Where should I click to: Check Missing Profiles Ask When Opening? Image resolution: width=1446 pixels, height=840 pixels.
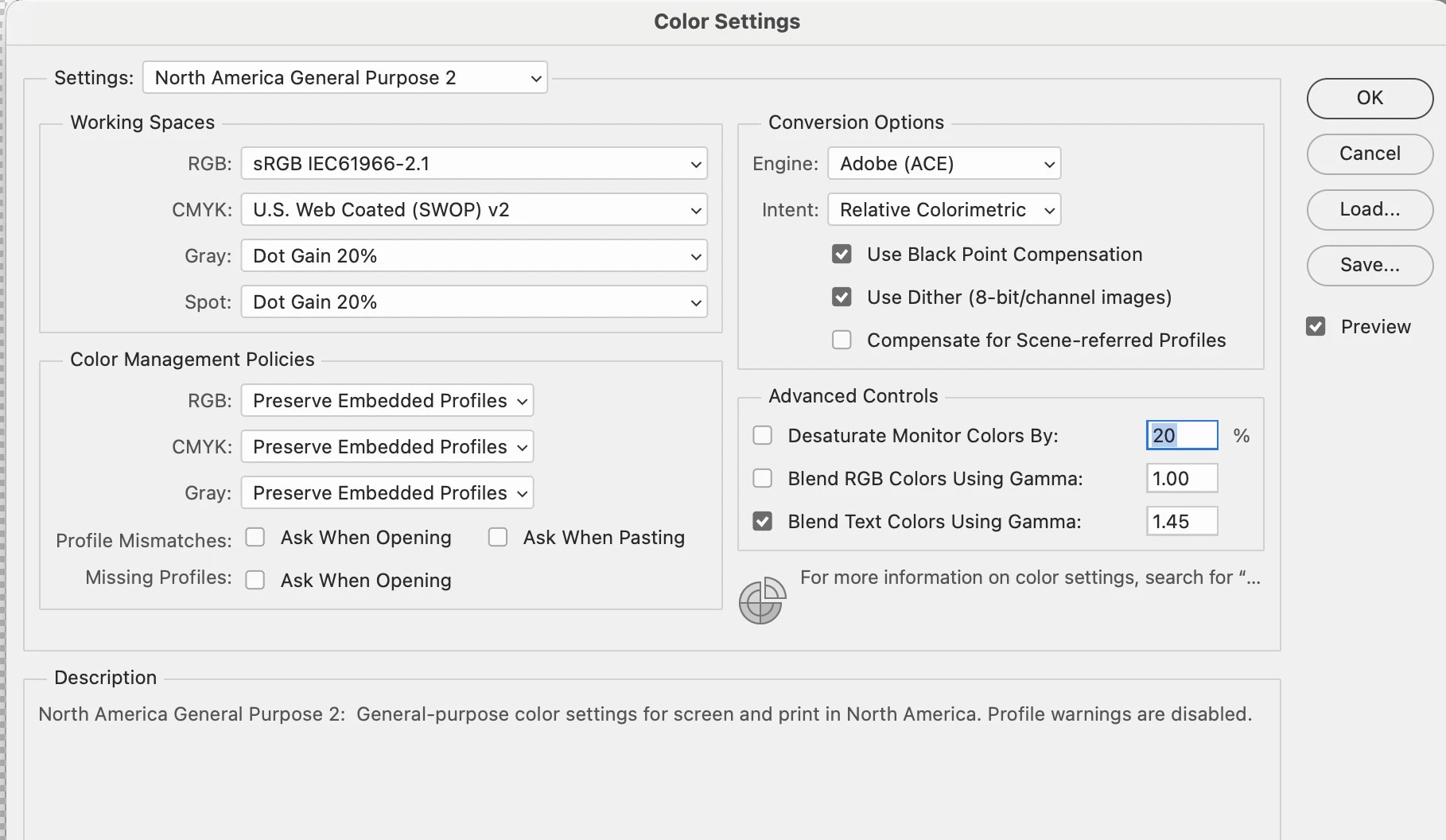tap(255, 581)
